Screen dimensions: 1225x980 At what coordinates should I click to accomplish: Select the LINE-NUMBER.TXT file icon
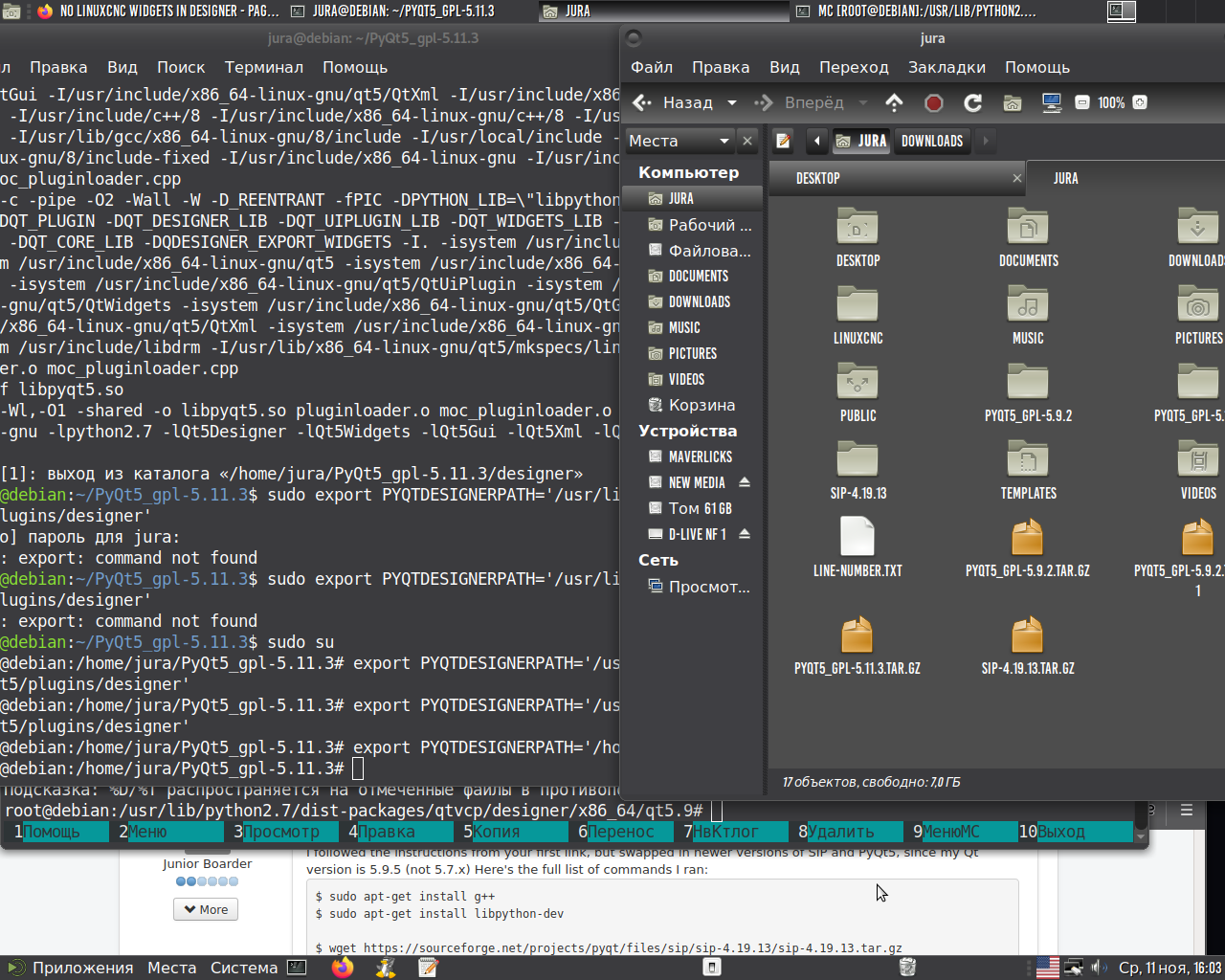pyautogui.click(x=857, y=537)
